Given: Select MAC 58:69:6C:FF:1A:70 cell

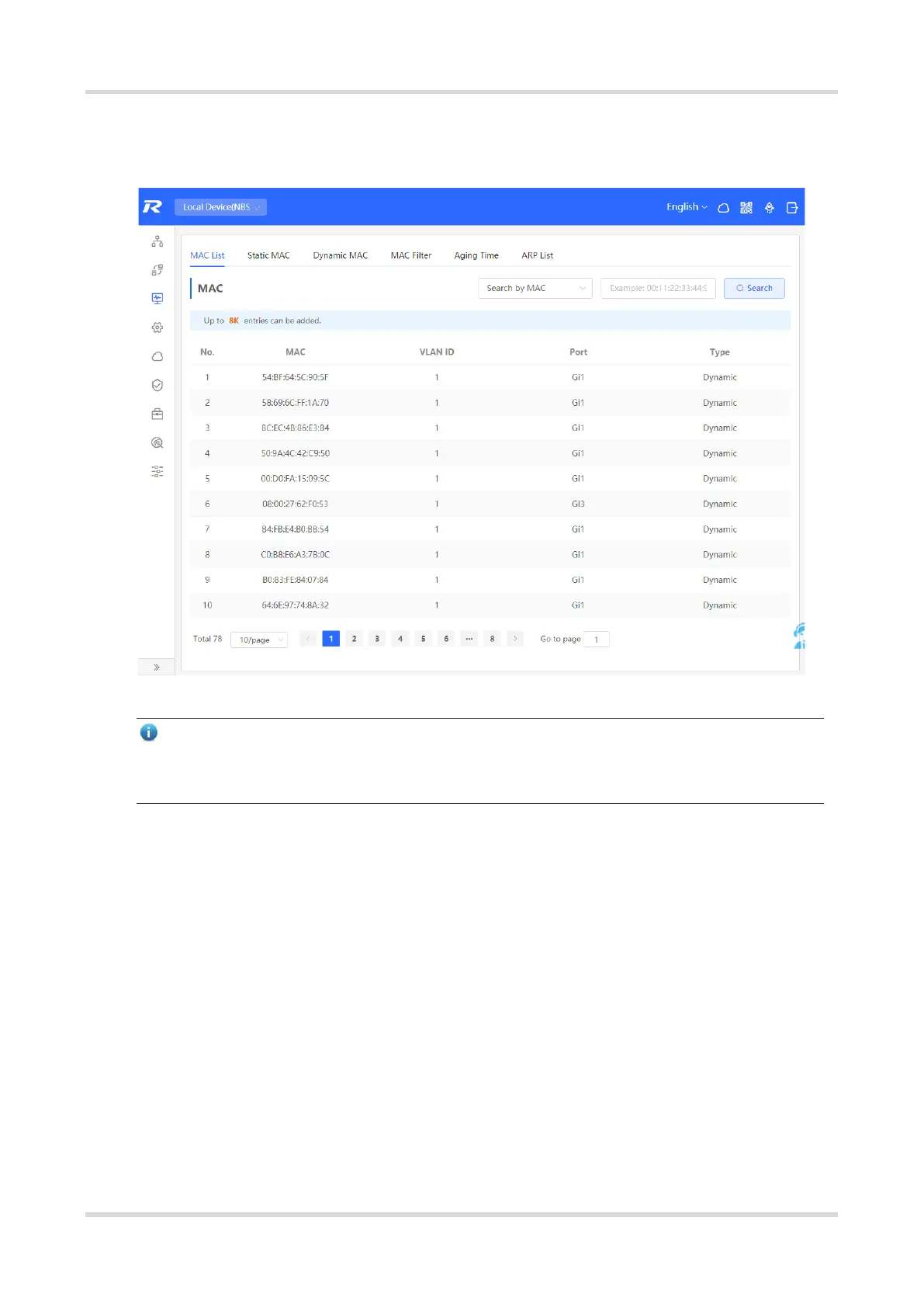Looking at the screenshot, I should pyautogui.click(x=295, y=403).
